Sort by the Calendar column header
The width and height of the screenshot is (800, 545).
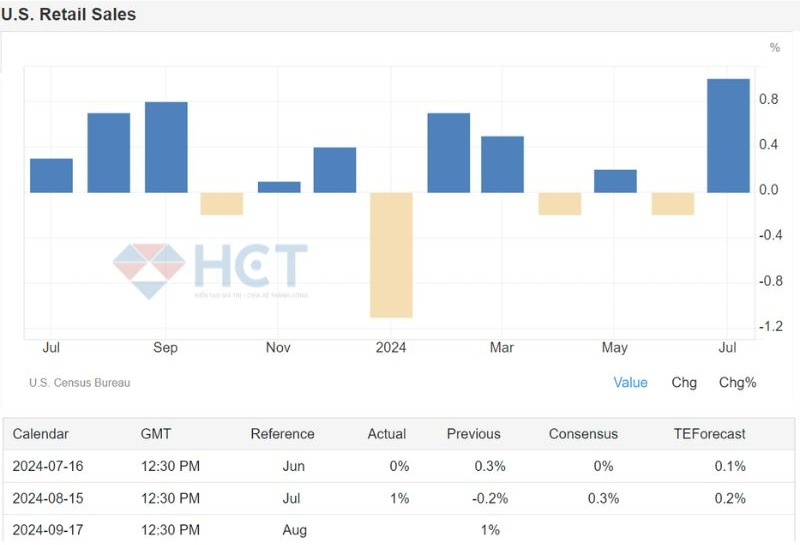(x=40, y=434)
